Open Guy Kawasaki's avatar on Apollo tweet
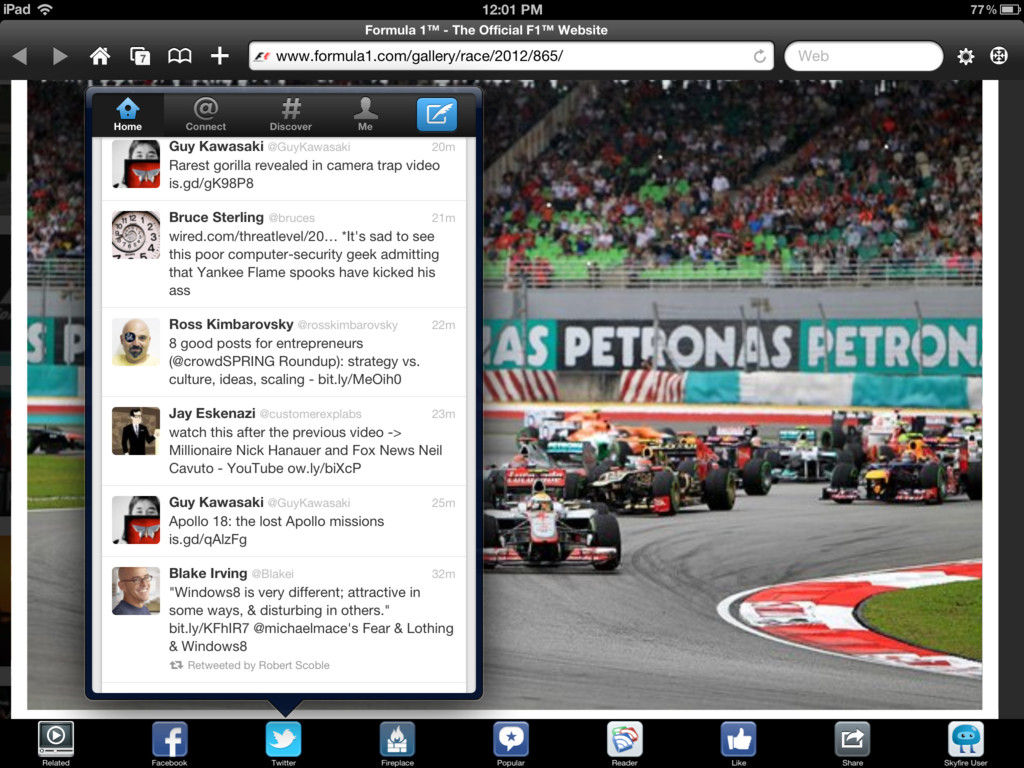Image resolution: width=1024 pixels, height=768 pixels. pyautogui.click(x=136, y=520)
